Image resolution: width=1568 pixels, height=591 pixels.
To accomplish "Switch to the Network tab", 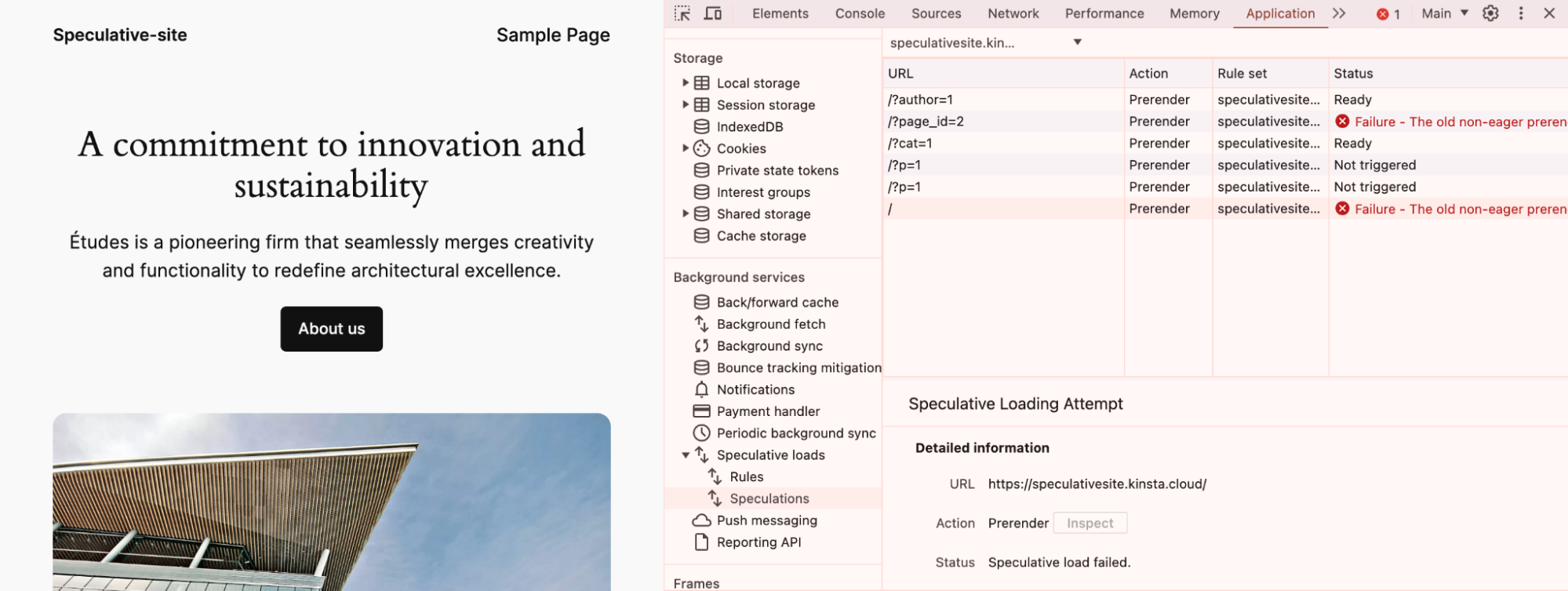I will (x=1013, y=13).
